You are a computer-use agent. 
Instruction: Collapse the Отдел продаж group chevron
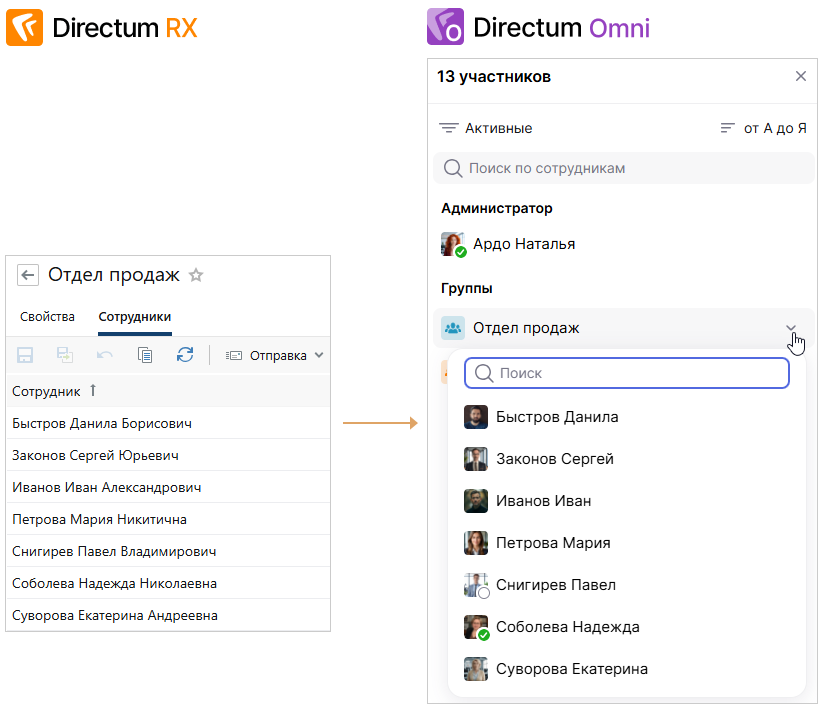coord(791,328)
